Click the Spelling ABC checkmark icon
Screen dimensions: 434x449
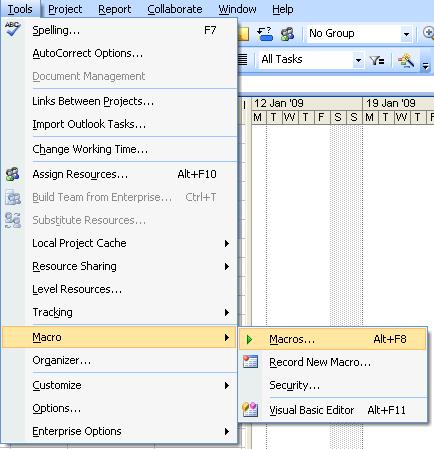pyautogui.click(x=13, y=29)
